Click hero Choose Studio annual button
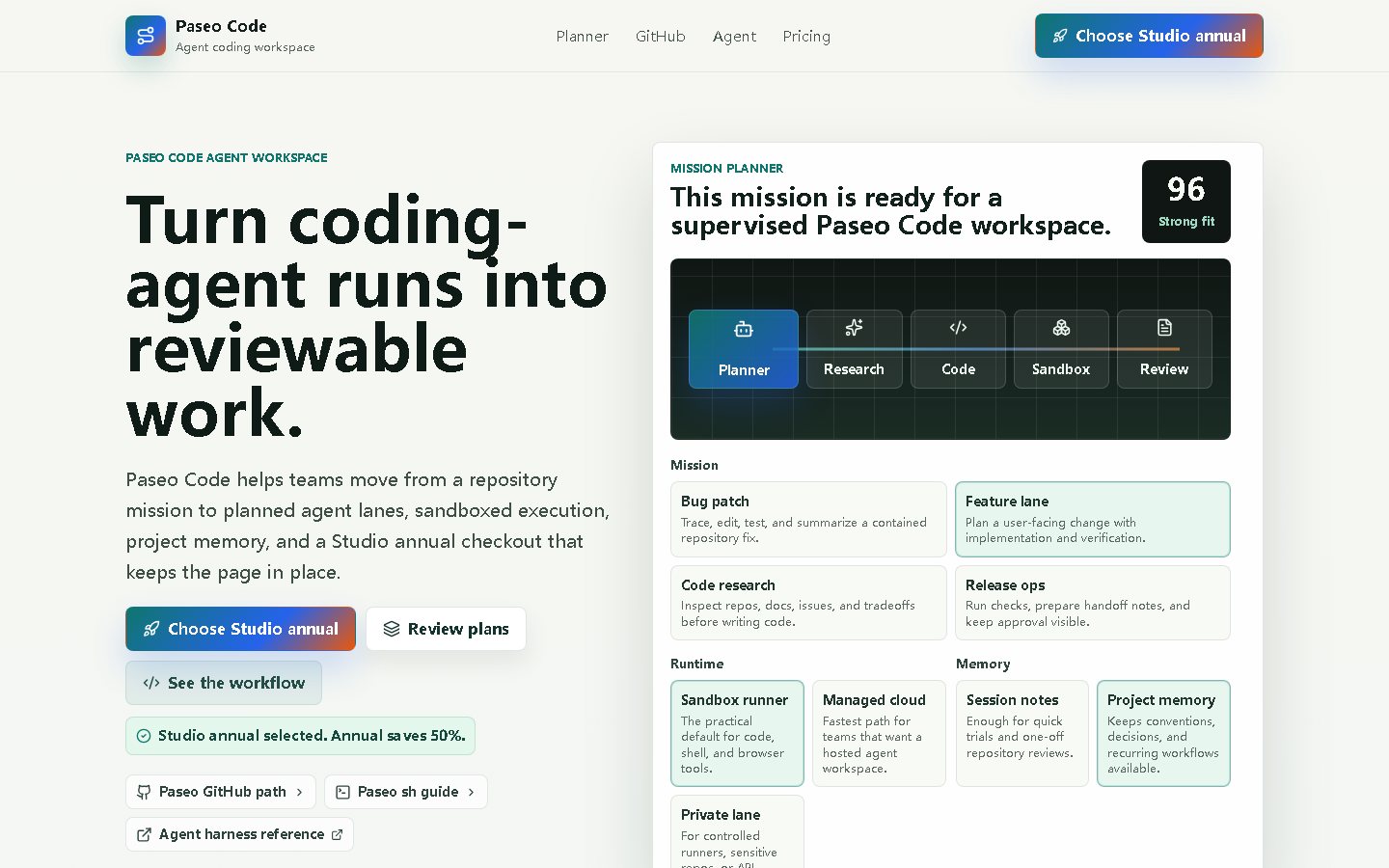Viewport: 1389px width, 868px height. point(240,629)
